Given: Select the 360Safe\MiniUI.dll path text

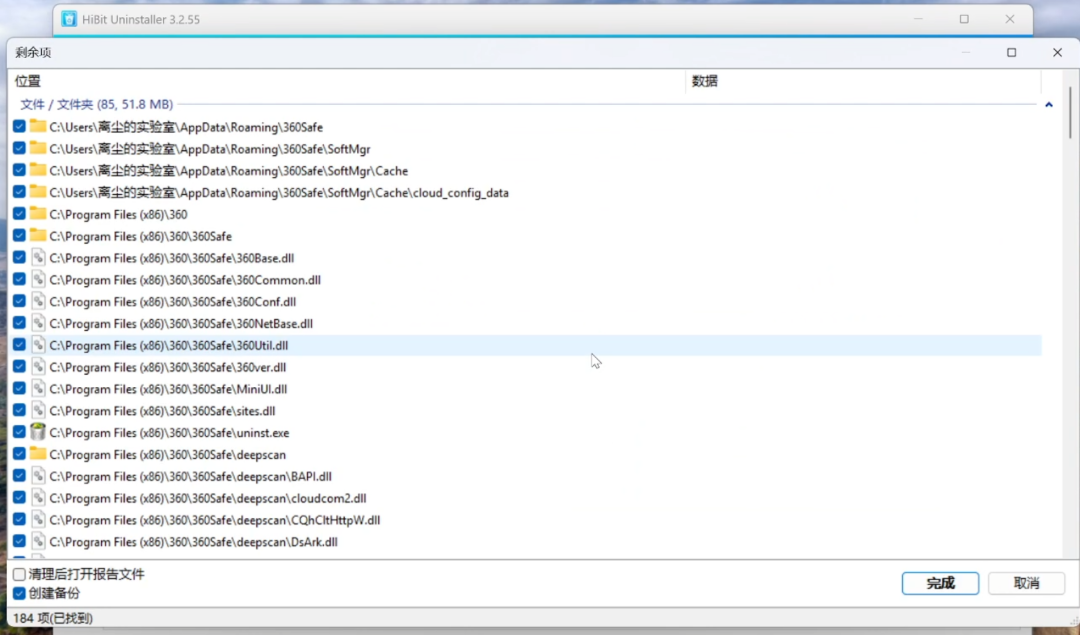Looking at the screenshot, I should coord(168,389).
